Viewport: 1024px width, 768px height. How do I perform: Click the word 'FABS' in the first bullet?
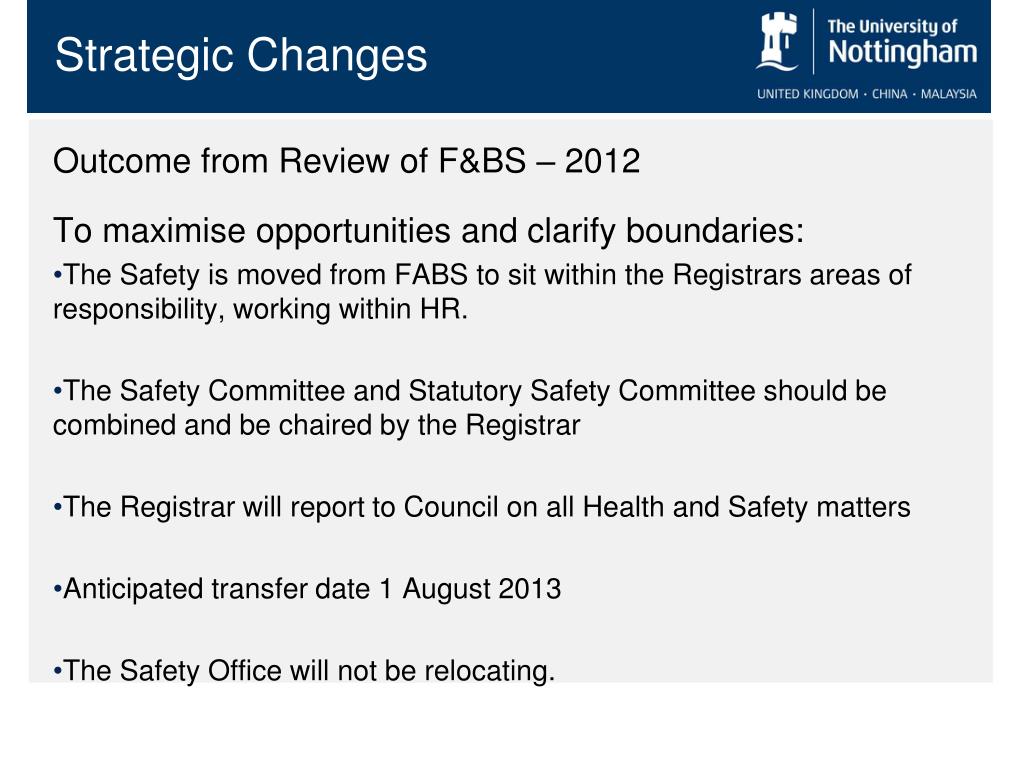tap(431, 275)
